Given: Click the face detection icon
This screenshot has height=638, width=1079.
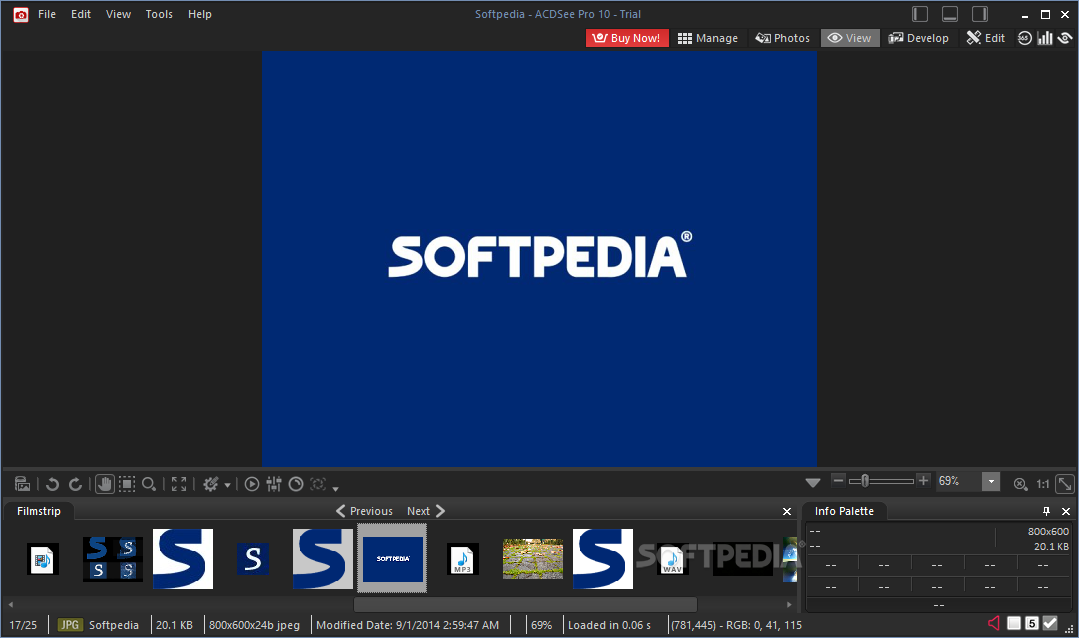Looking at the screenshot, I should pyautogui.click(x=318, y=484).
